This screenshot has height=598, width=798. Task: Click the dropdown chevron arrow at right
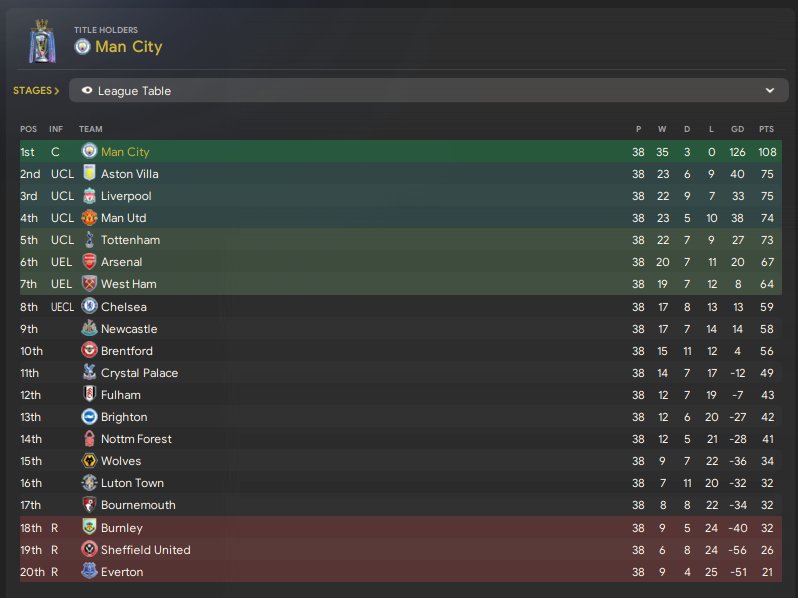770,91
